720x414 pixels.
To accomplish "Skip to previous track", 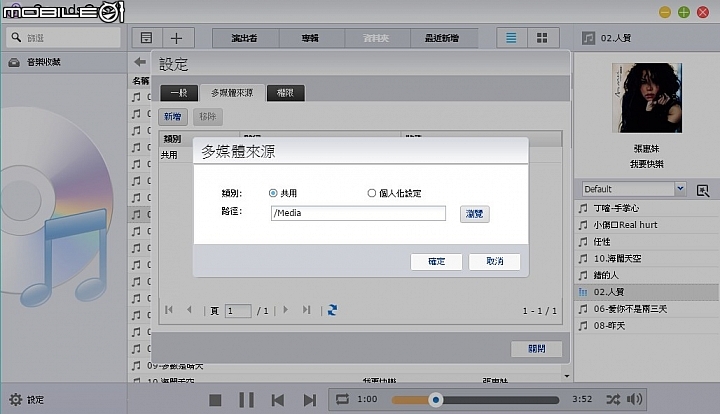I will (x=277, y=400).
